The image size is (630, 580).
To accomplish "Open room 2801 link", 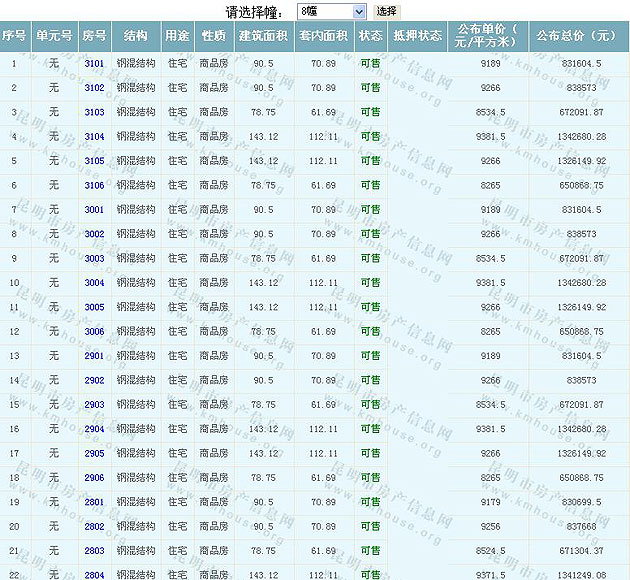I will pos(94,502).
